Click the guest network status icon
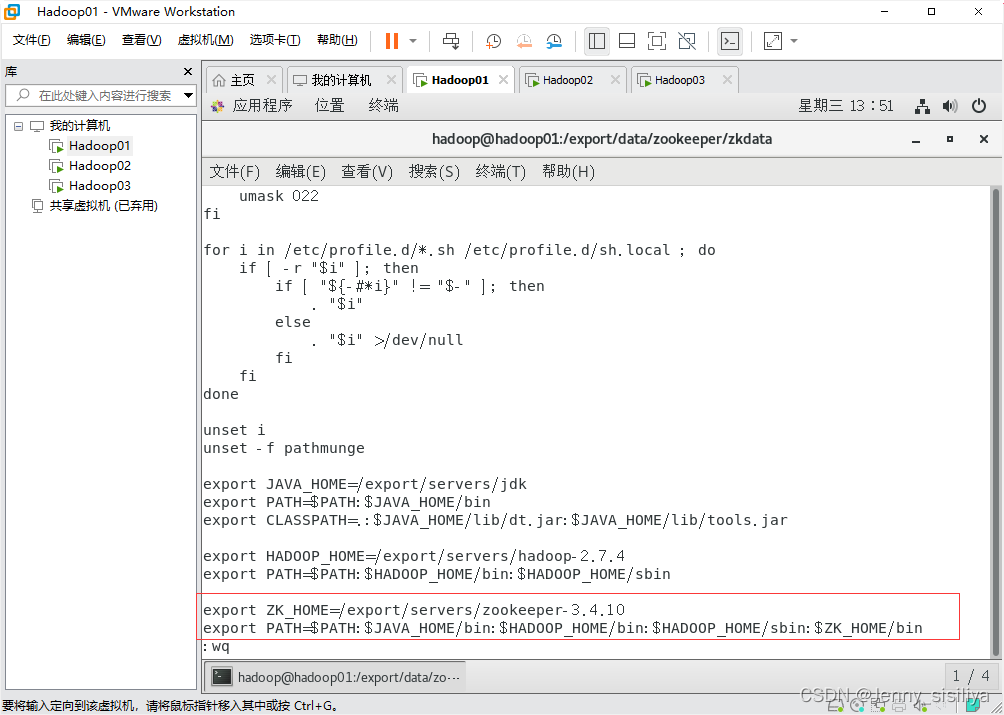The width and height of the screenshot is (1004, 715). click(x=922, y=106)
